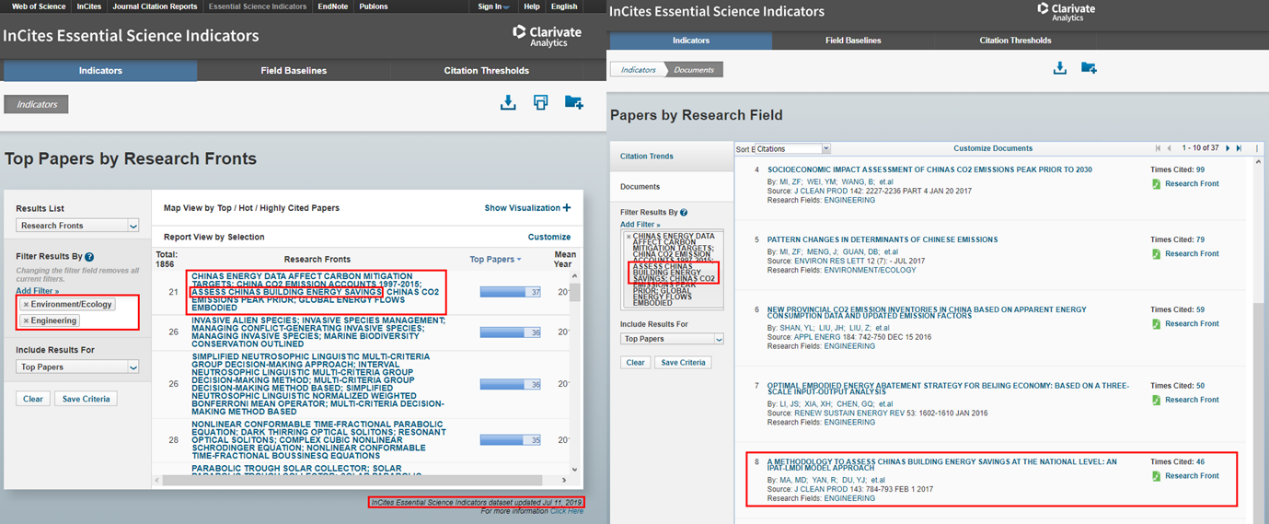Click 'Click Here' for more information link
The height and width of the screenshot is (524, 1269).
point(567,511)
